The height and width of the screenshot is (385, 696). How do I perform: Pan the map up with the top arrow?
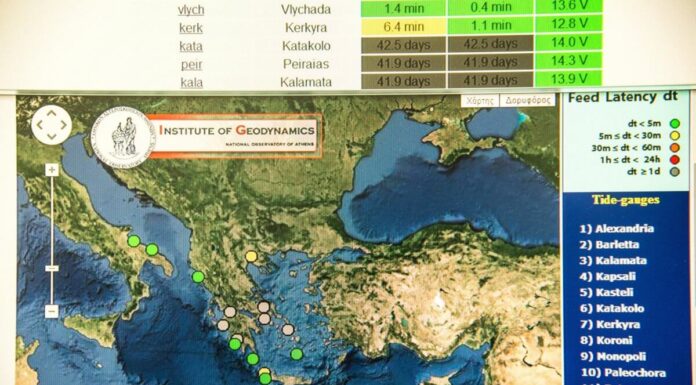click(x=52, y=114)
